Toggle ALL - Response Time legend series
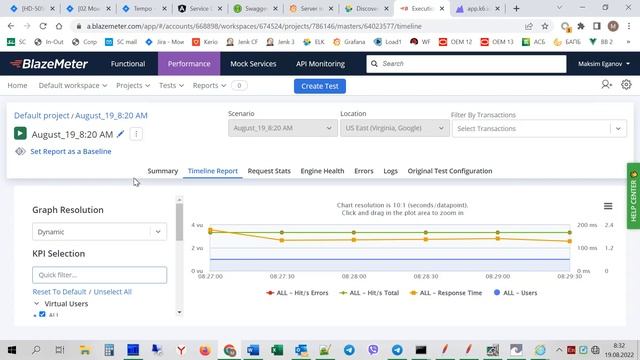 [446, 293]
